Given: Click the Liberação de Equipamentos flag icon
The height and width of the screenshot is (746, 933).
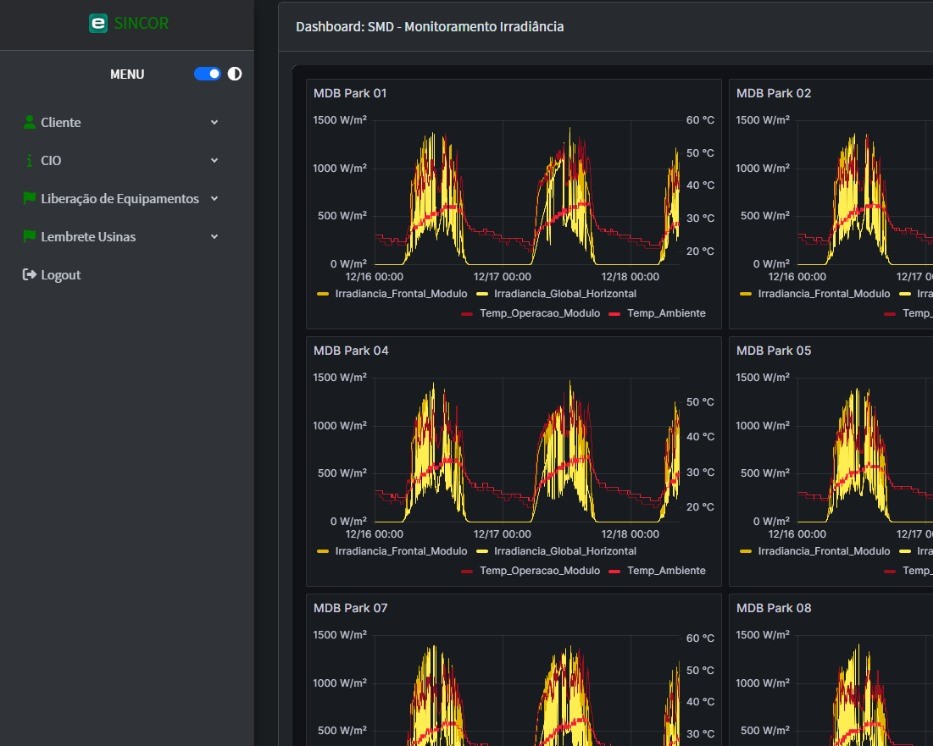Looking at the screenshot, I should 29,199.
